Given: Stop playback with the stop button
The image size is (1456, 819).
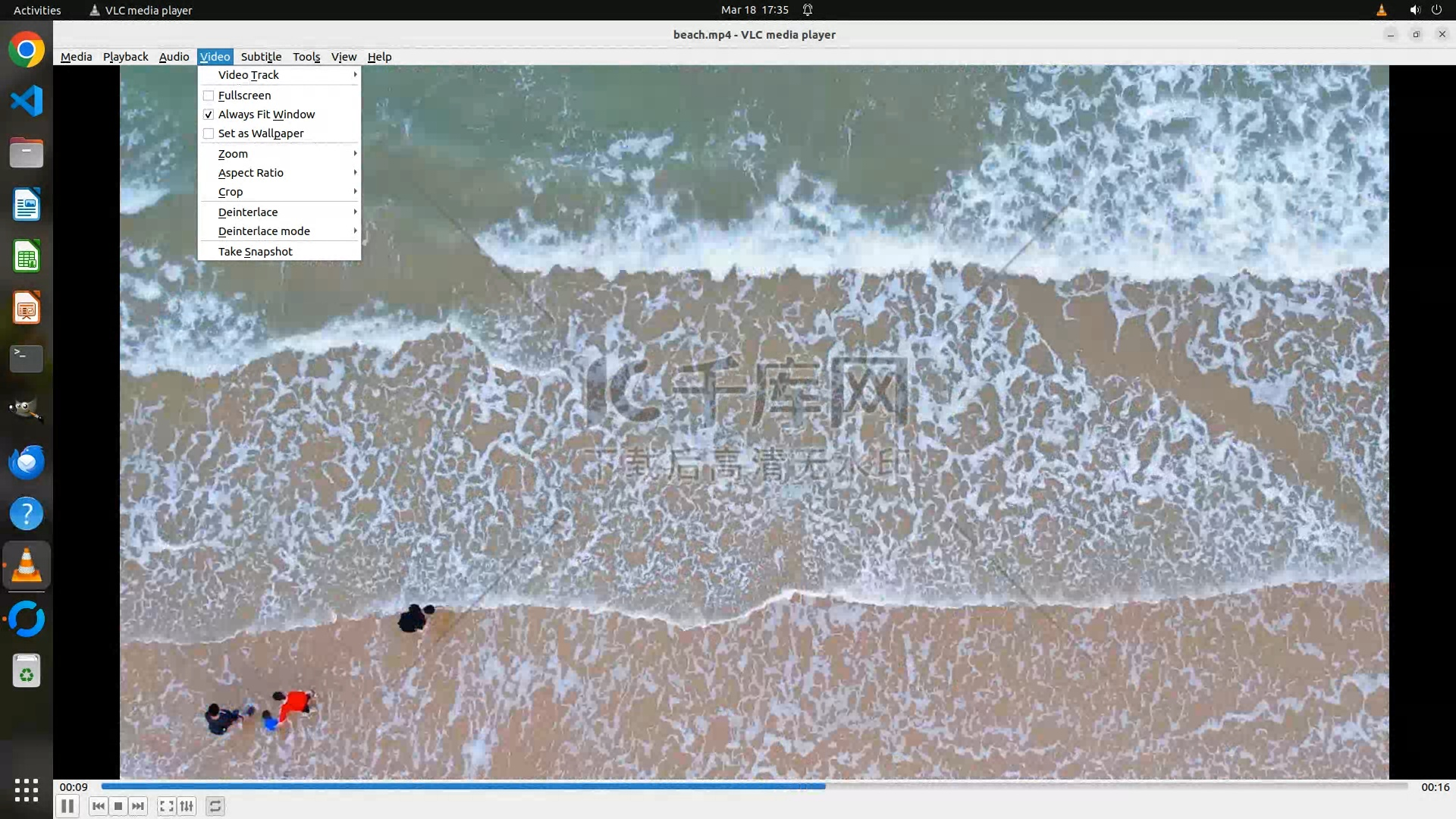Looking at the screenshot, I should click(x=118, y=806).
